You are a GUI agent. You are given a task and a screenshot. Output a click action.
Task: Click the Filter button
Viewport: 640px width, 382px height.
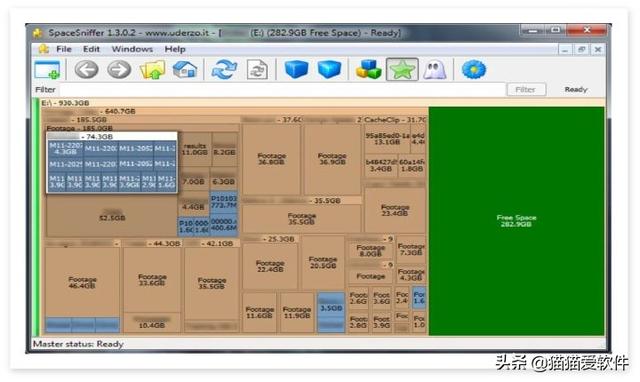click(x=526, y=89)
